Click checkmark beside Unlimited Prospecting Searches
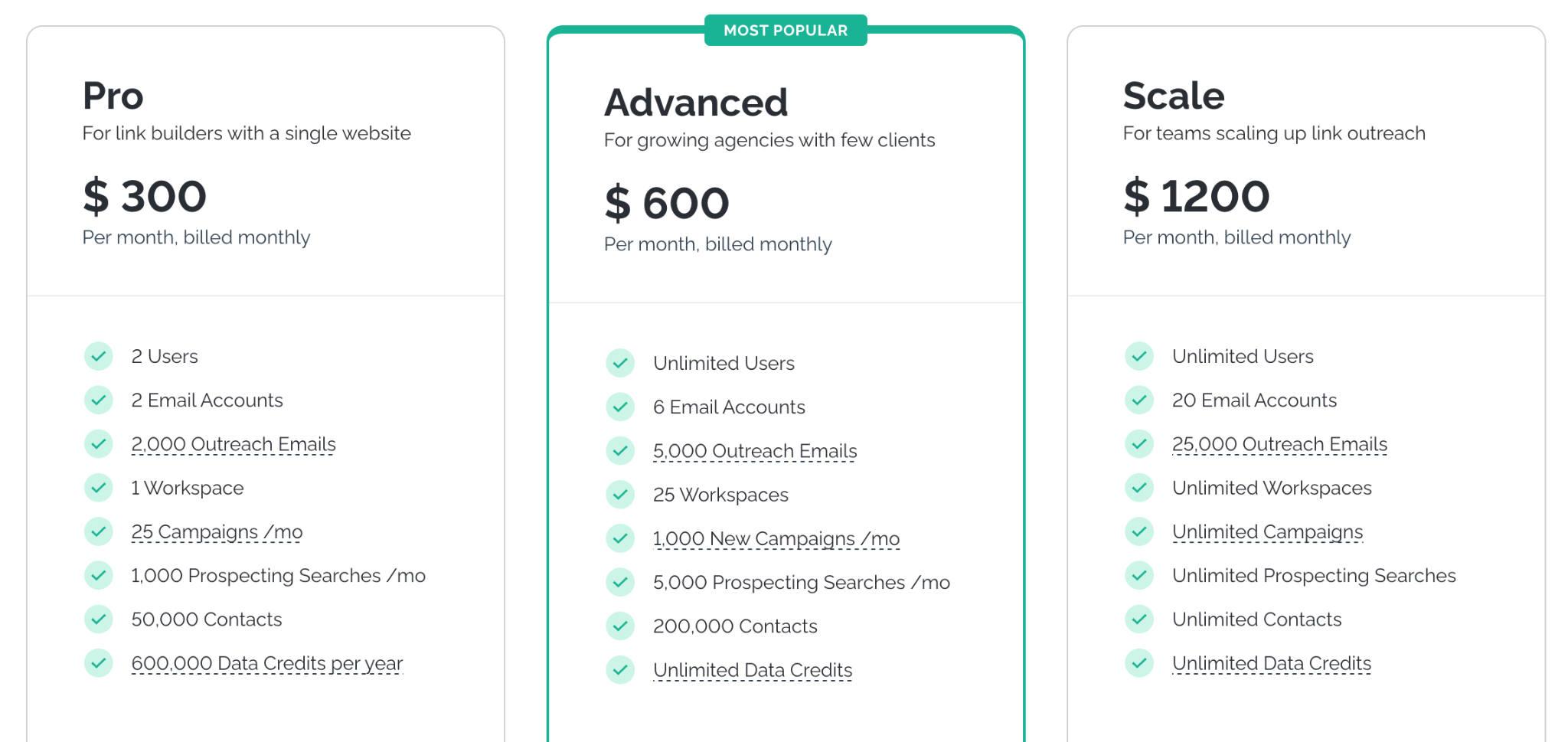 pyautogui.click(x=1139, y=575)
